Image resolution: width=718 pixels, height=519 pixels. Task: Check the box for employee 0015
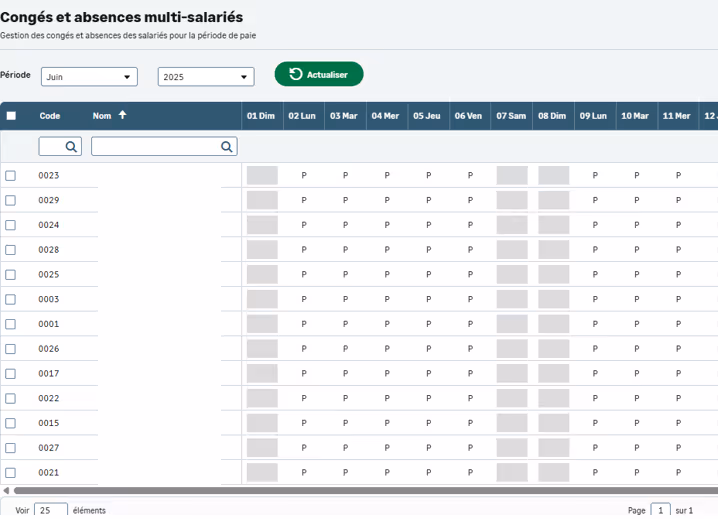click(11, 423)
